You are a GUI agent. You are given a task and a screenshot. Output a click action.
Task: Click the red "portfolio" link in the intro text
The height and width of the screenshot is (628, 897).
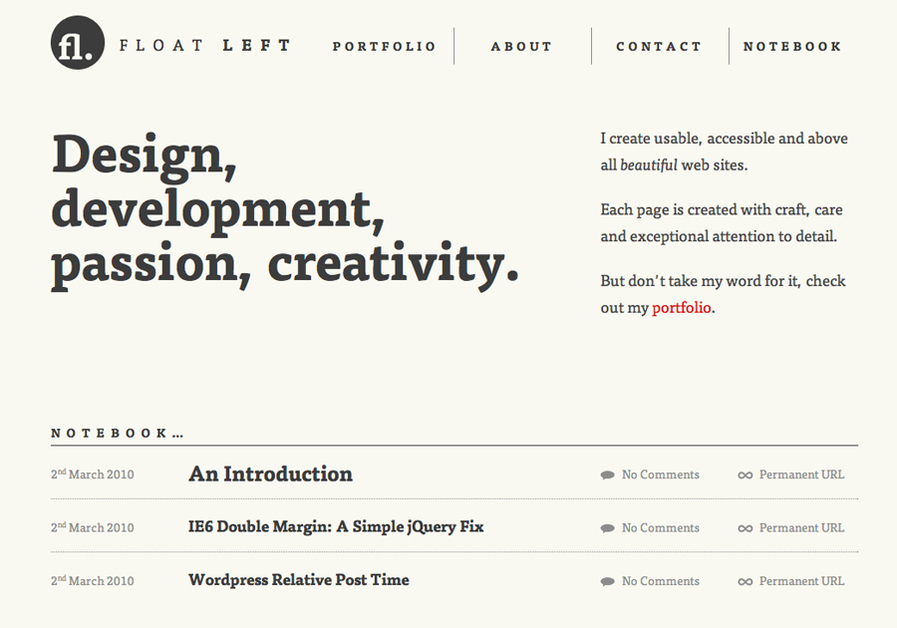[x=683, y=308]
